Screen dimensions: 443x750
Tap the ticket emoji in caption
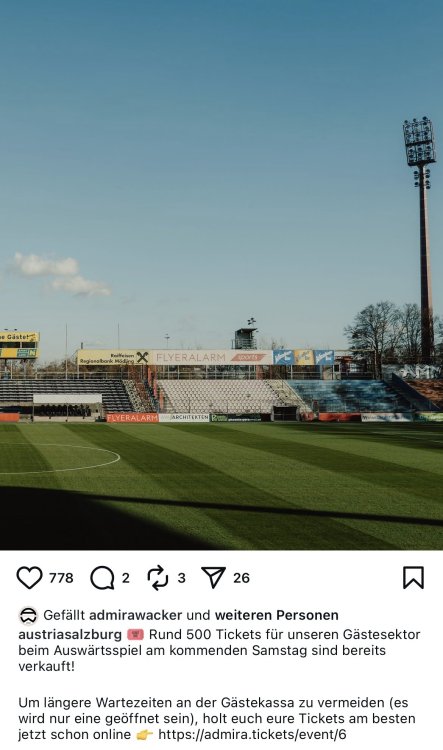(135, 635)
